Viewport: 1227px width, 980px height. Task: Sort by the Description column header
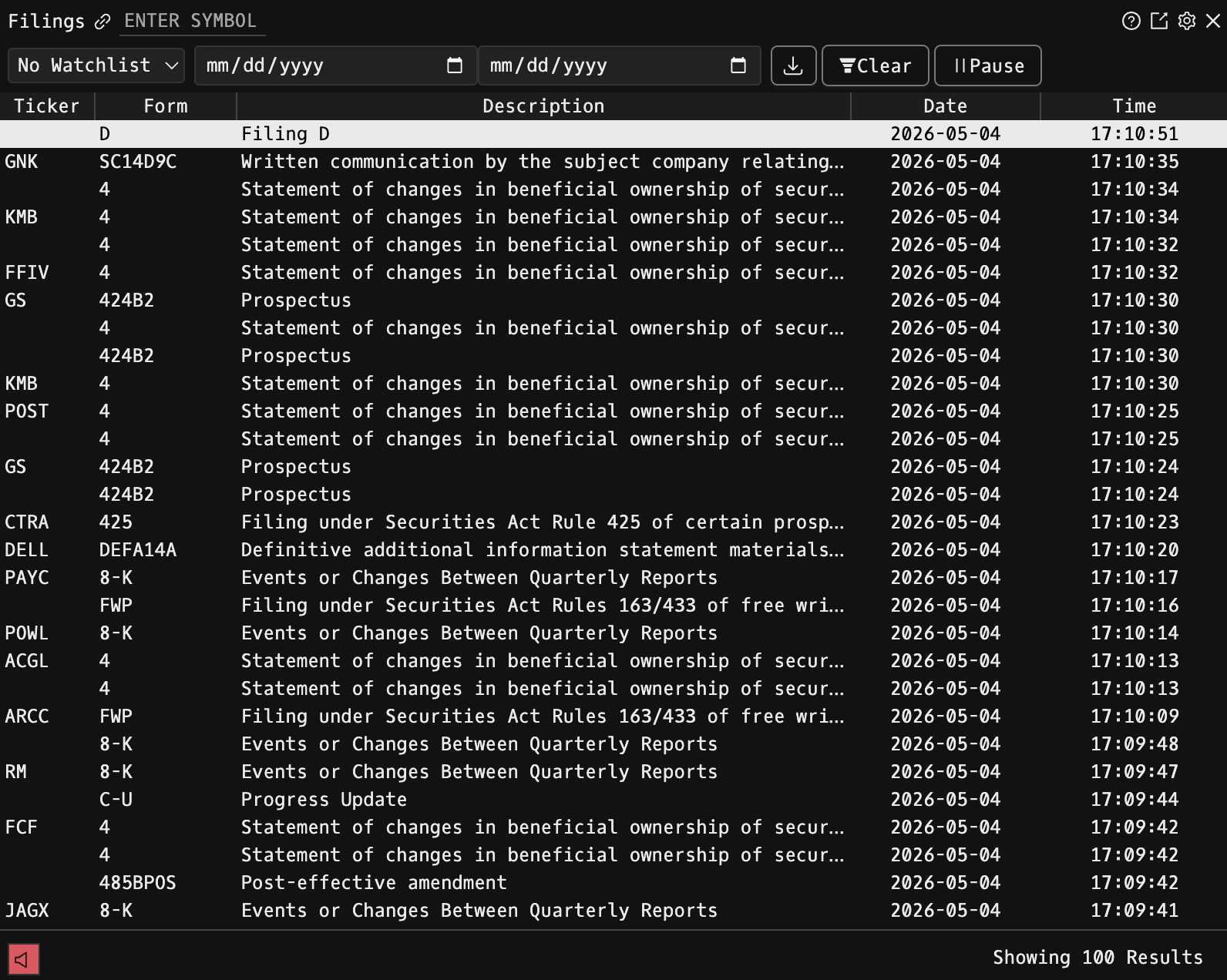click(x=543, y=106)
